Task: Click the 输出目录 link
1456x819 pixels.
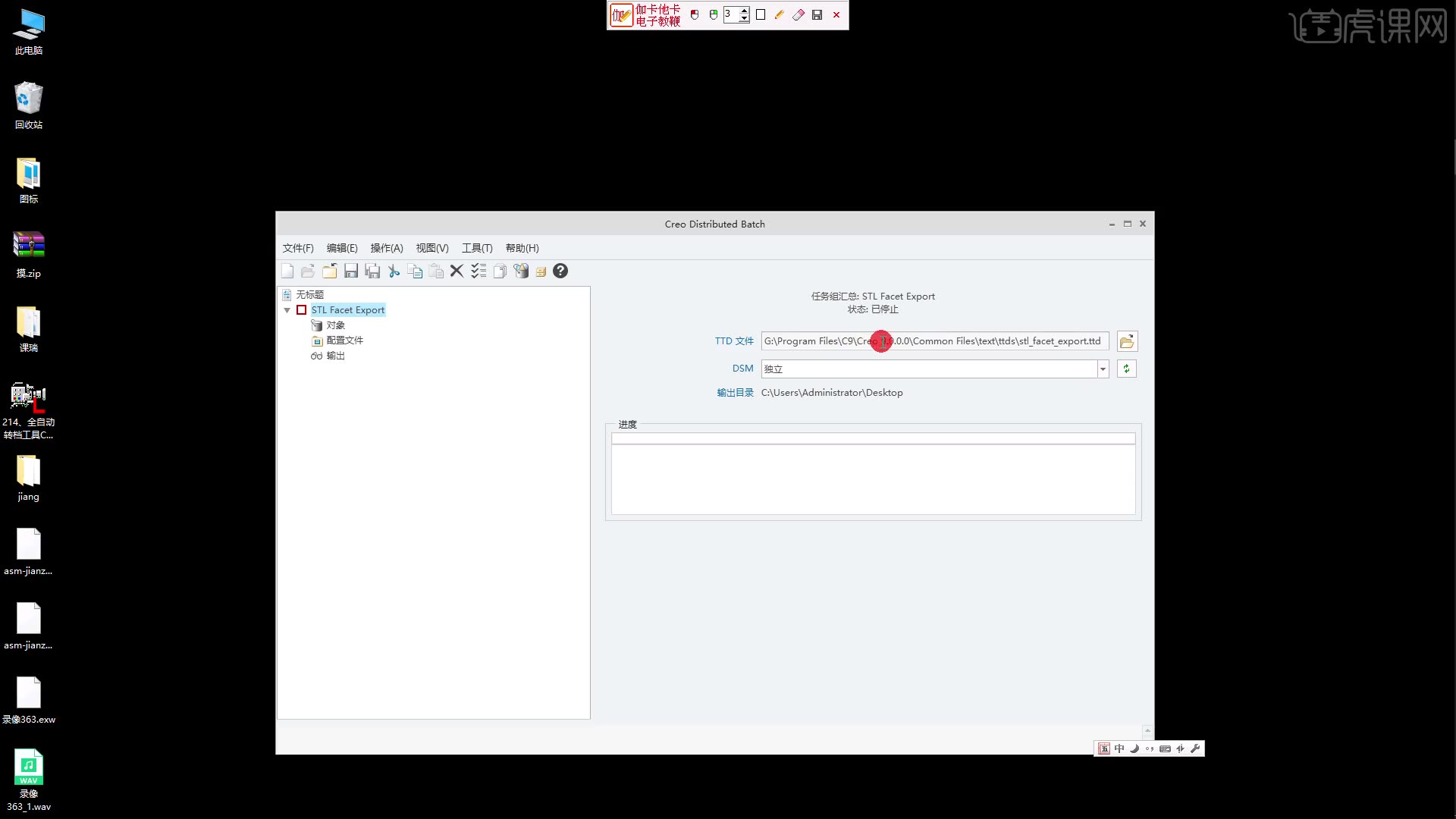Action: [735, 393]
